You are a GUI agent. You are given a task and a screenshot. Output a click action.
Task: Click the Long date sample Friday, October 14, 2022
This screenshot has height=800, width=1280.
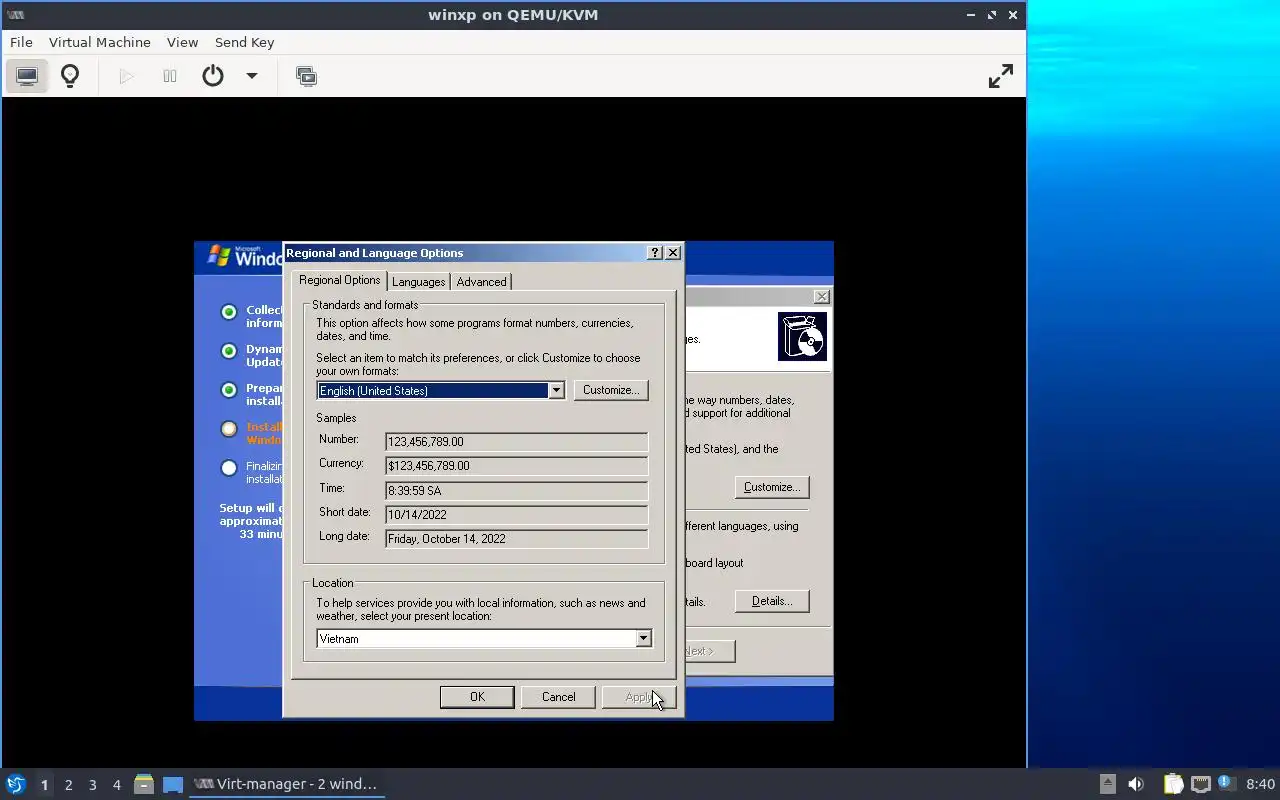tap(516, 538)
